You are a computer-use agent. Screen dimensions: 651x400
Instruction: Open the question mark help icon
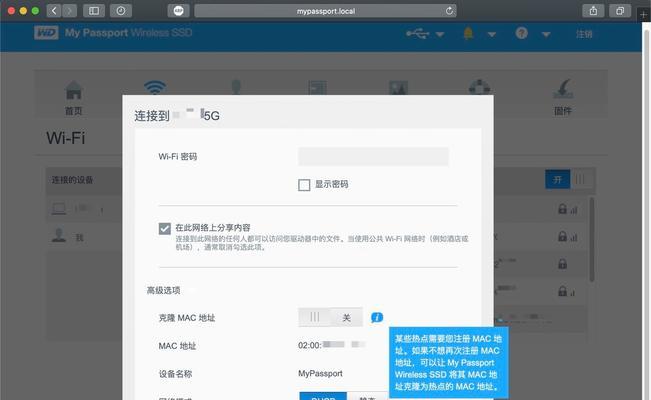click(521, 33)
